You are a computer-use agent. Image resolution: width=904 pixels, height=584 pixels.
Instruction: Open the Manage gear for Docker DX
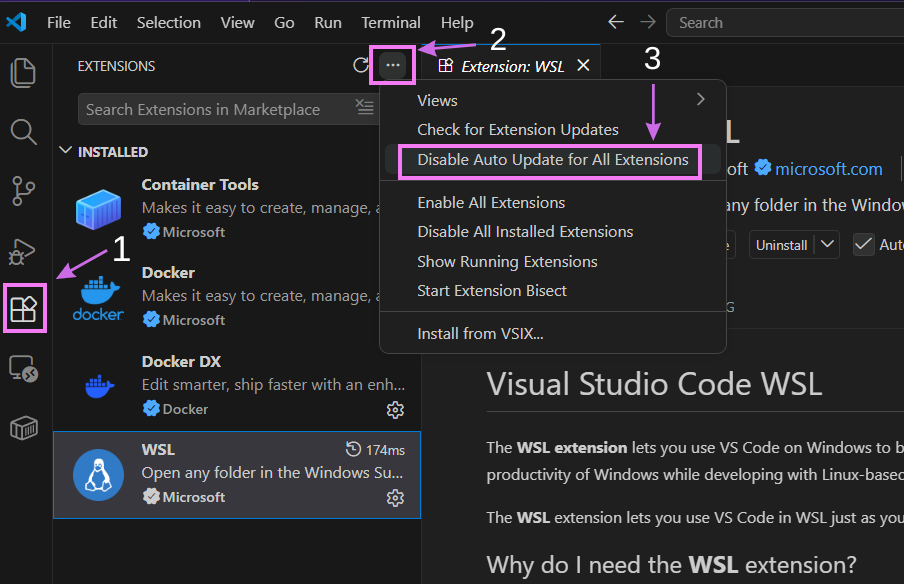tap(395, 410)
